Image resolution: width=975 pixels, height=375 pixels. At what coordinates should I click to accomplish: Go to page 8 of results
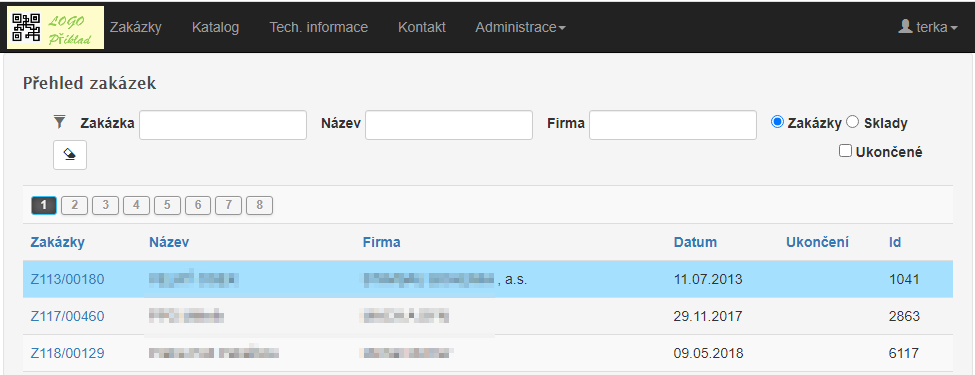coord(259,205)
